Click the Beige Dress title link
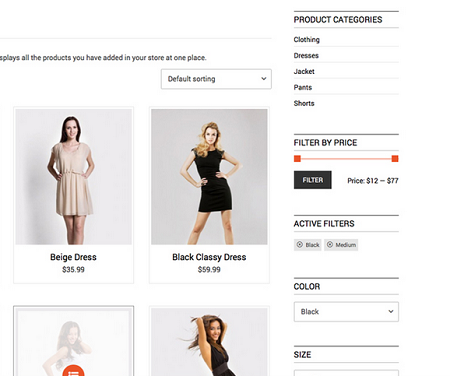Image resolution: width=450 pixels, height=376 pixels. (73, 257)
